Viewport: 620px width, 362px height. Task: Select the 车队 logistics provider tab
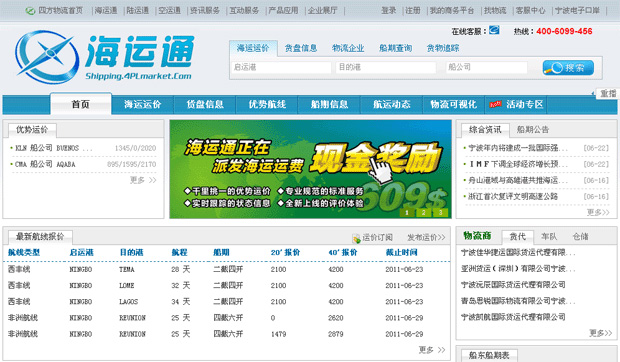pos(549,237)
